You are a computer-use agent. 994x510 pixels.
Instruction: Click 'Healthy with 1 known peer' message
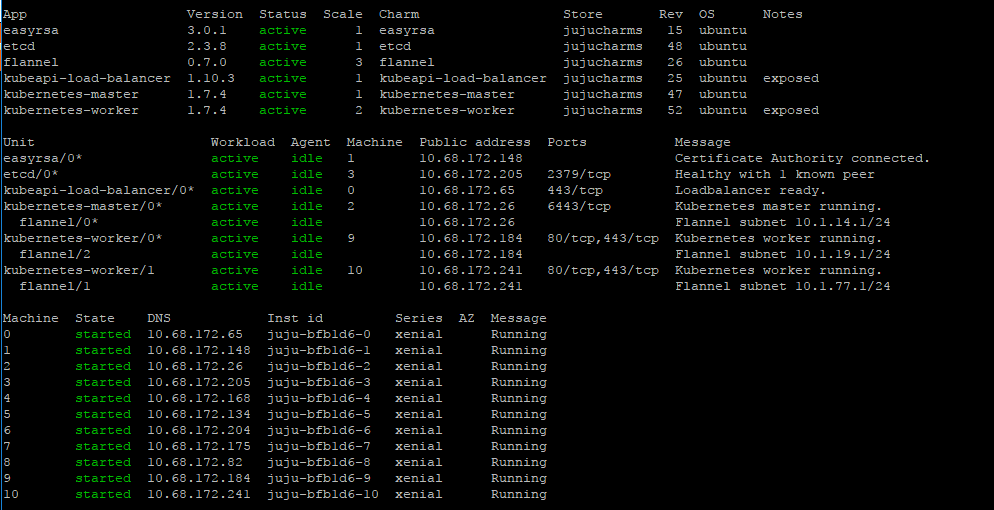pyautogui.click(x=775, y=174)
